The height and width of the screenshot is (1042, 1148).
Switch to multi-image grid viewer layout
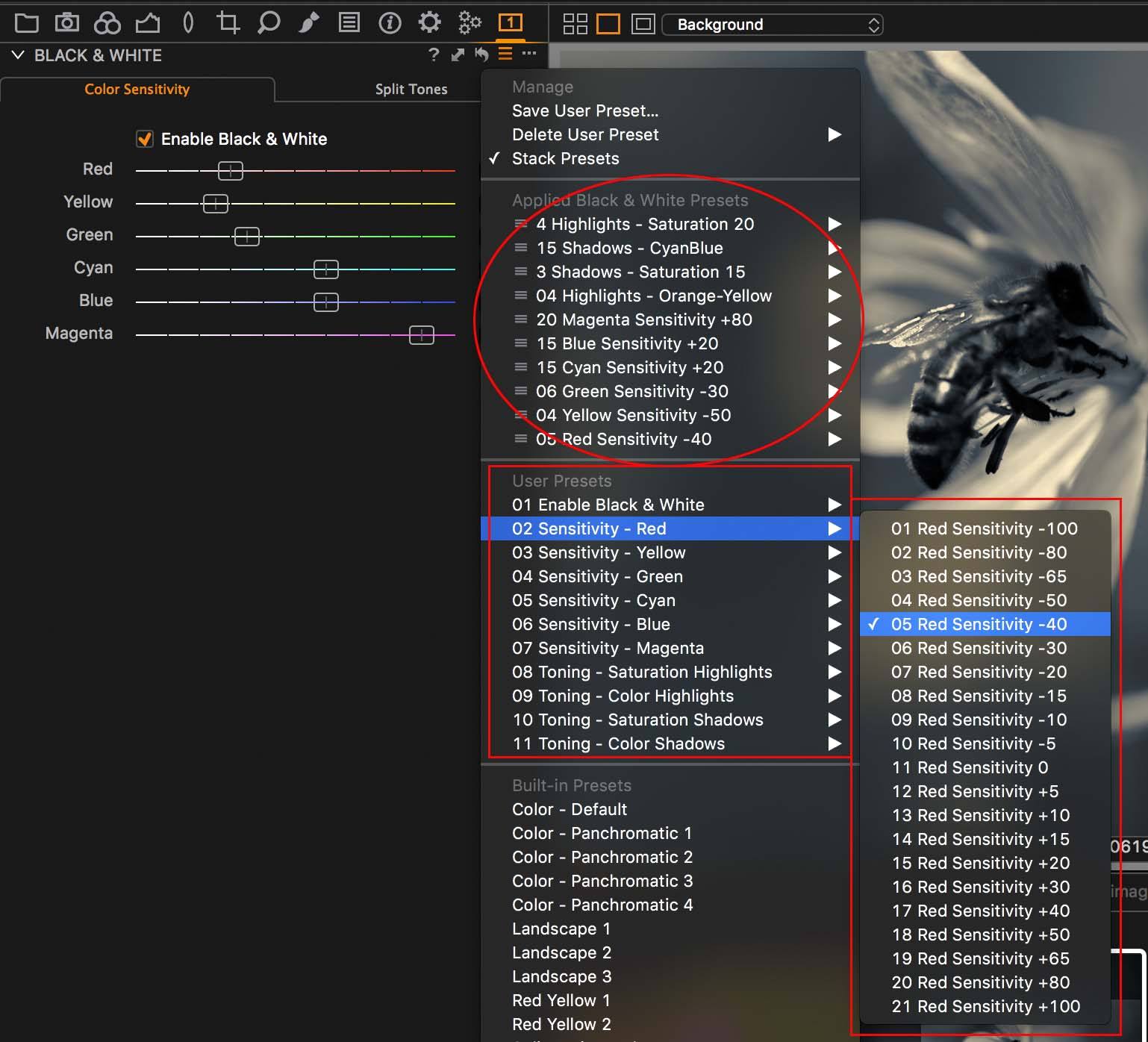(x=575, y=24)
